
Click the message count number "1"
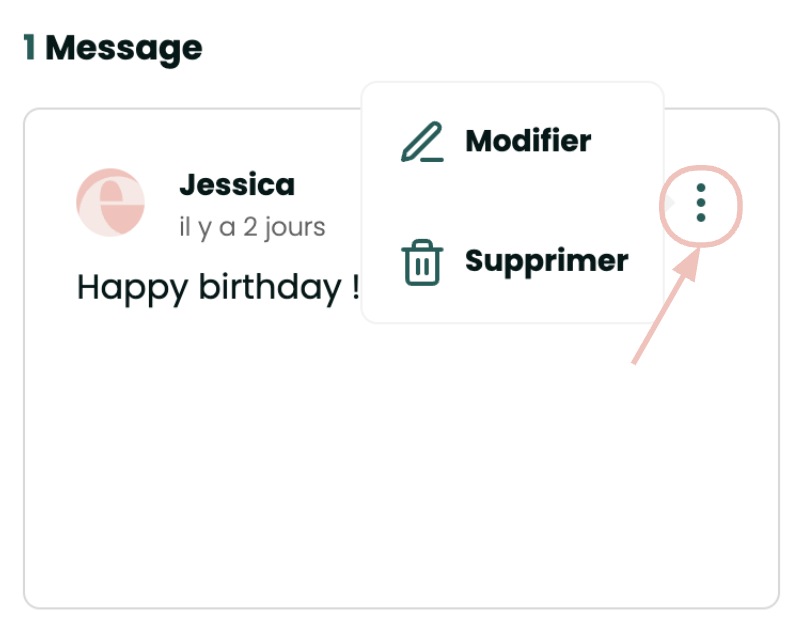(x=30, y=47)
